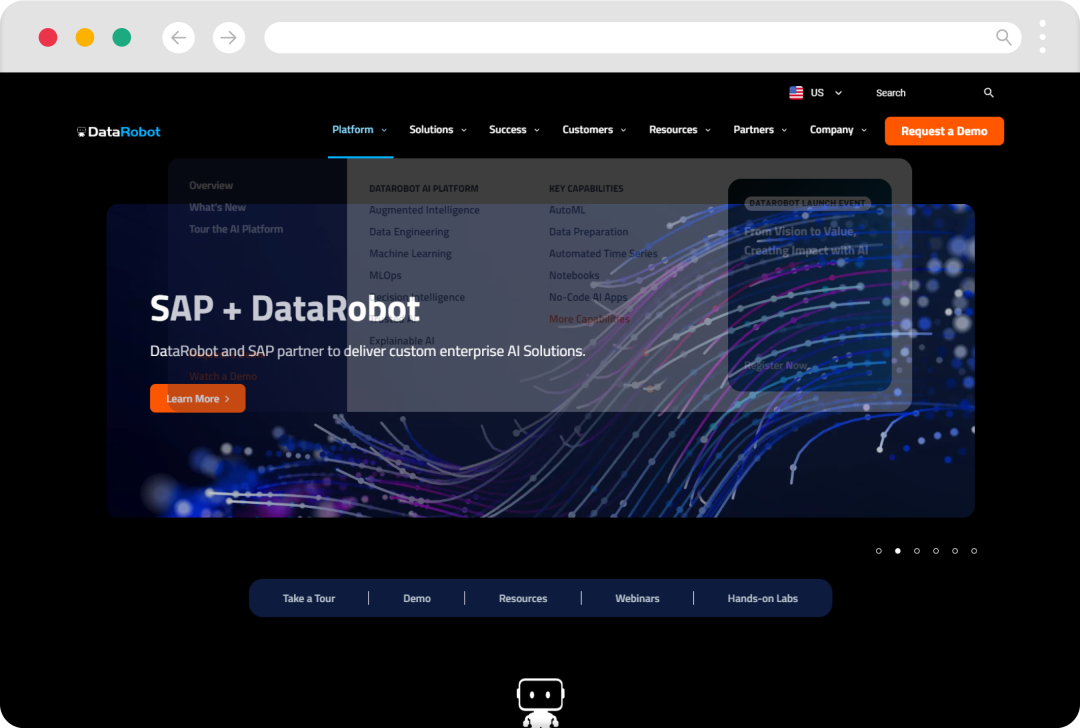Click Demo quick link

[417, 599]
